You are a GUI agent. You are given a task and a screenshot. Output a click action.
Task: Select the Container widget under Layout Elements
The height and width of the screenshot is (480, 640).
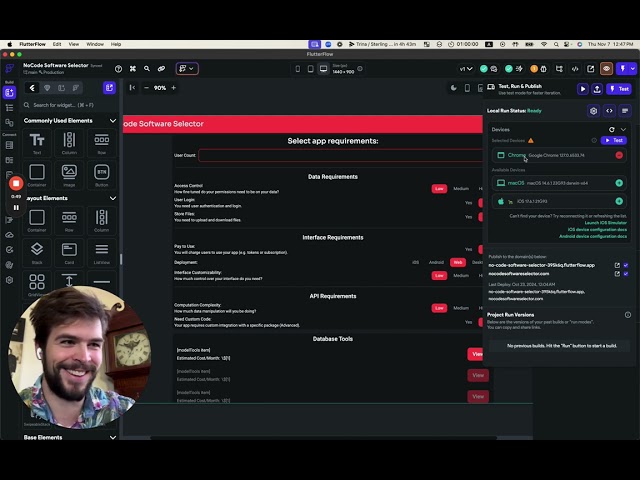click(37, 220)
